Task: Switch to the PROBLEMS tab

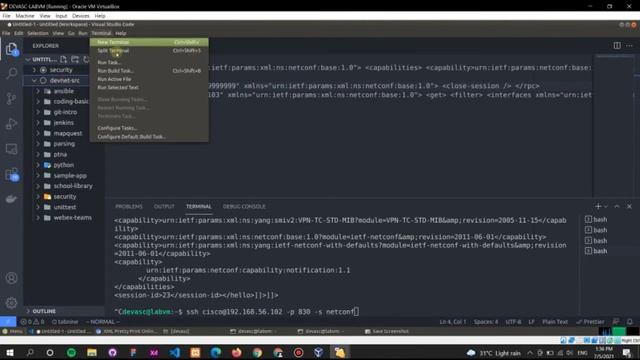Action: [129, 207]
